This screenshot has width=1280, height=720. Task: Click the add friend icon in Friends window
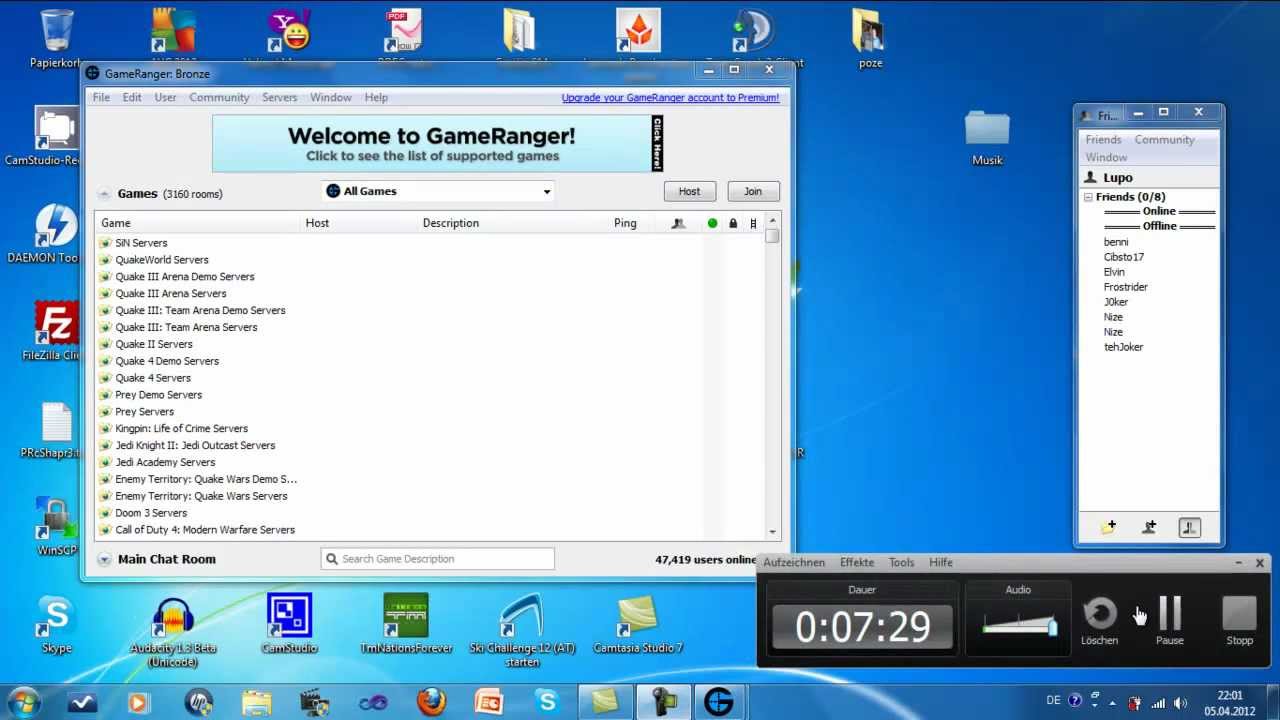[1149, 527]
